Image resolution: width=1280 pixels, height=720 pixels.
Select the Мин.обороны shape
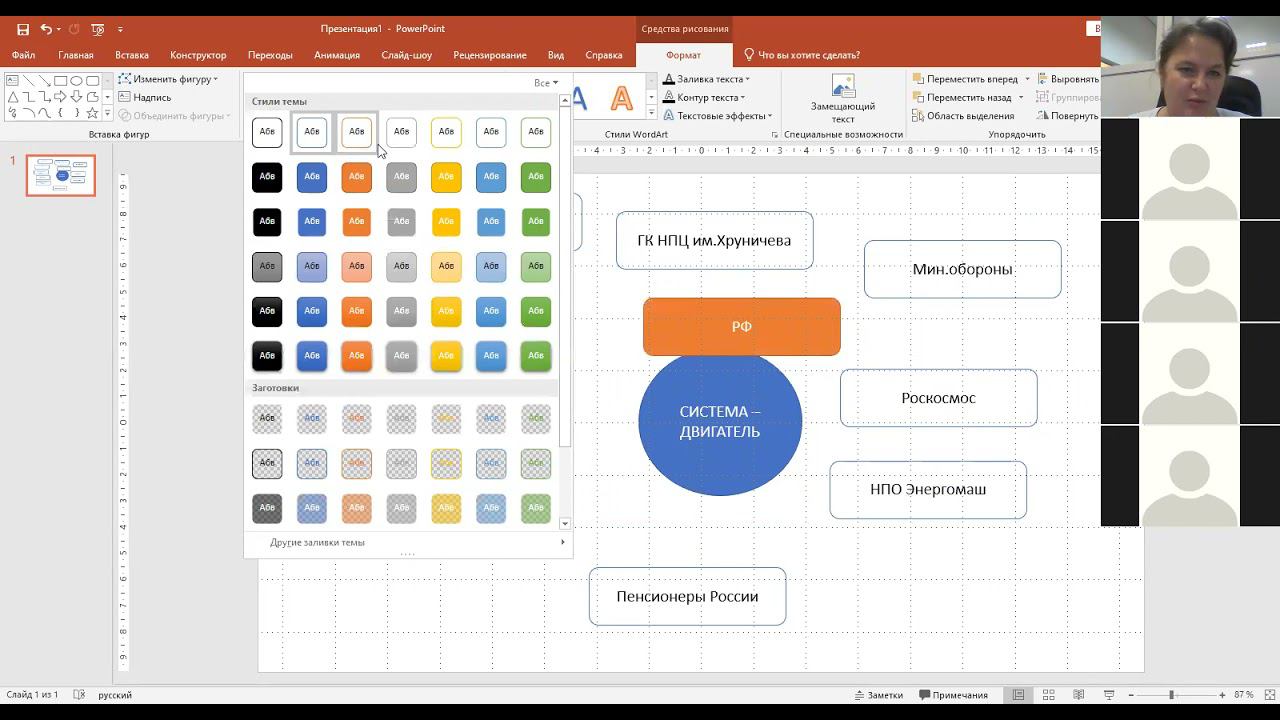coord(962,269)
